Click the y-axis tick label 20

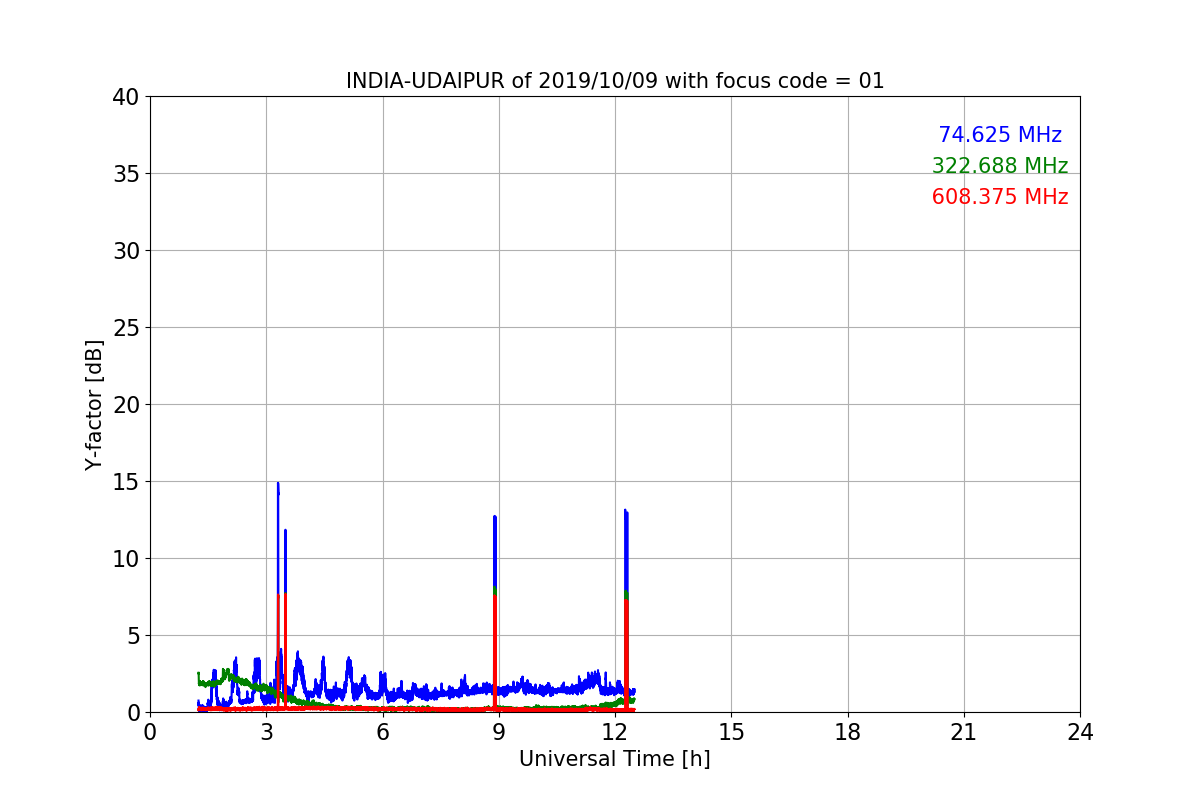125,405
